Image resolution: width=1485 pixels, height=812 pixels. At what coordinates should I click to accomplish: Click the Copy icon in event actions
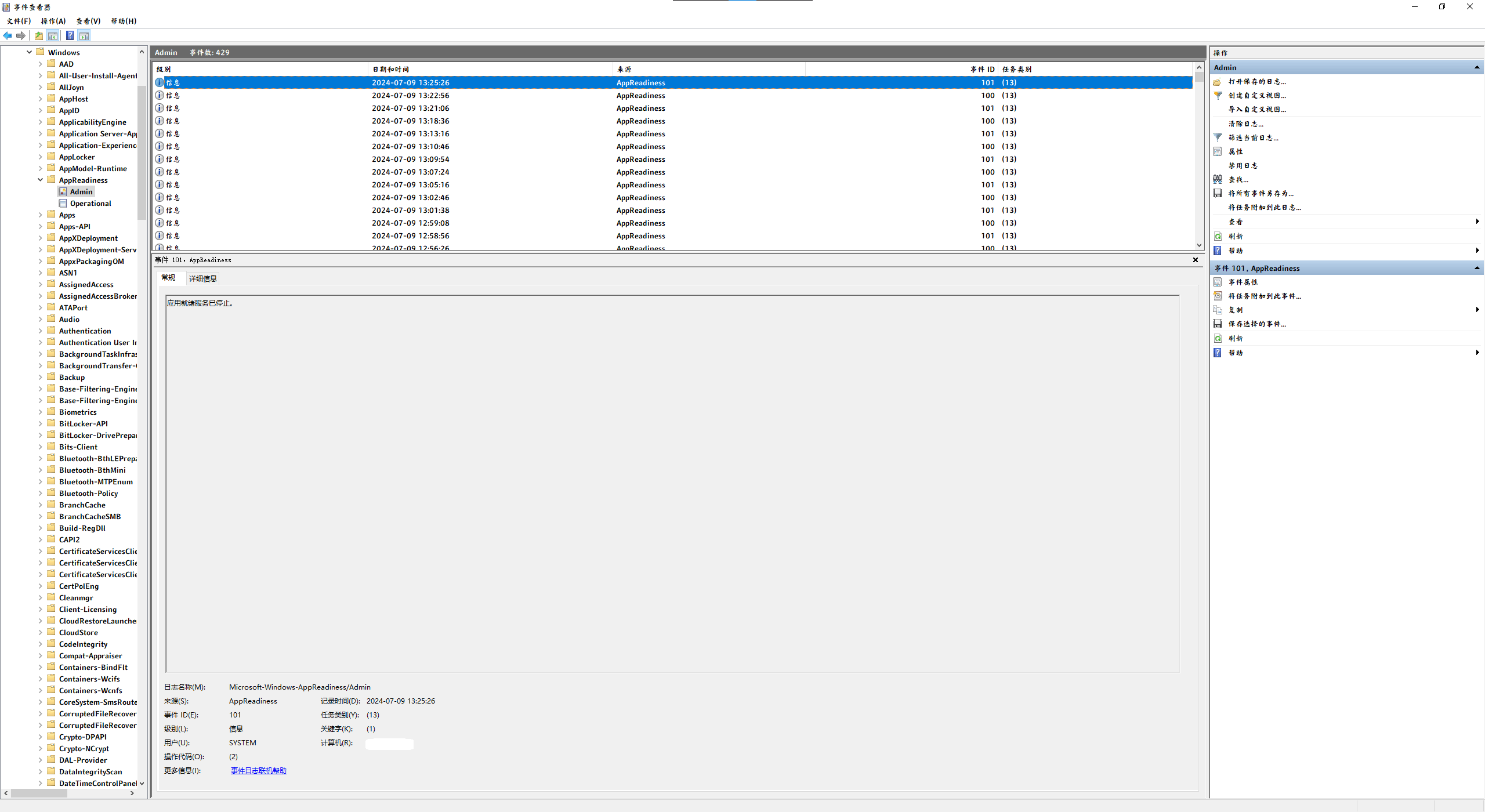pos(1218,310)
